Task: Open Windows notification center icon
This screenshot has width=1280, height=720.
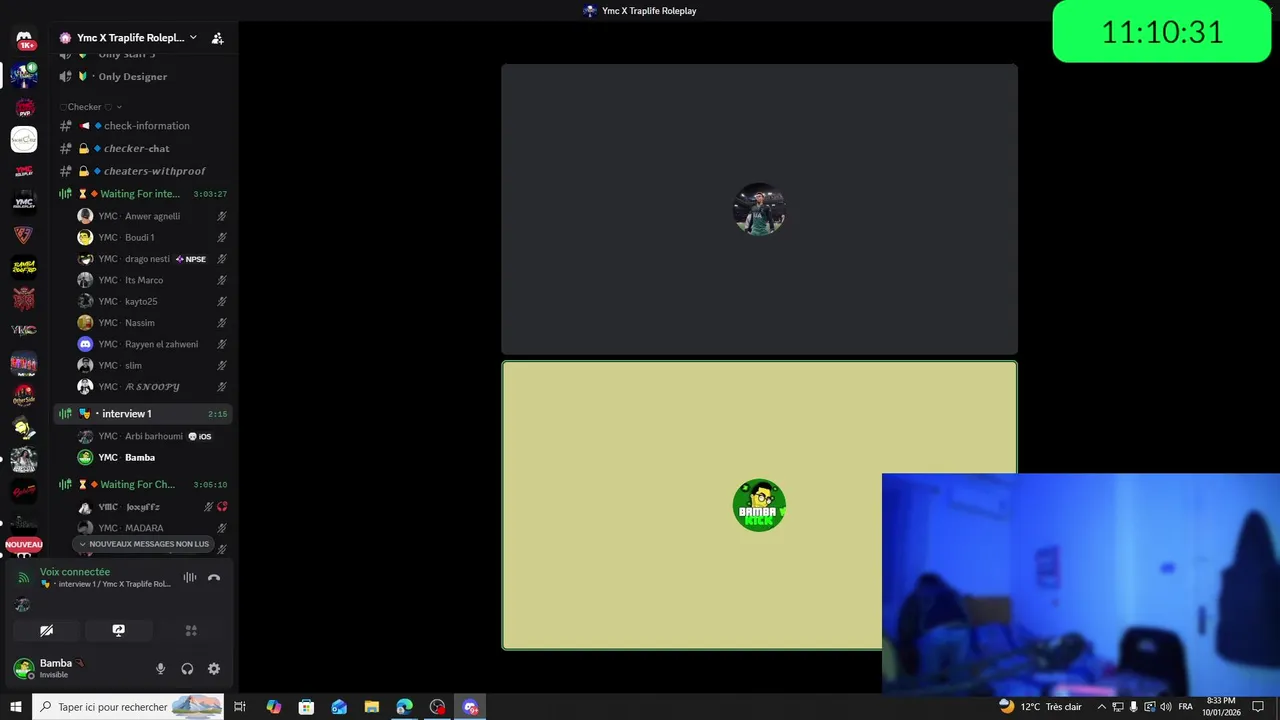Action: click(1258, 707)
